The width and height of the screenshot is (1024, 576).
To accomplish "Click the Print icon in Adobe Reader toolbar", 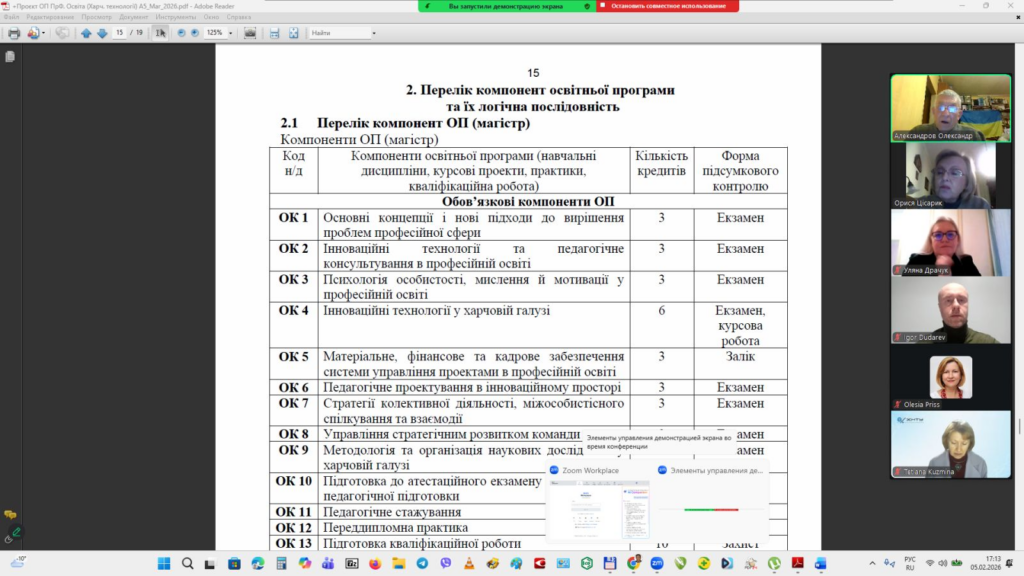I will [x=14, y=33].
